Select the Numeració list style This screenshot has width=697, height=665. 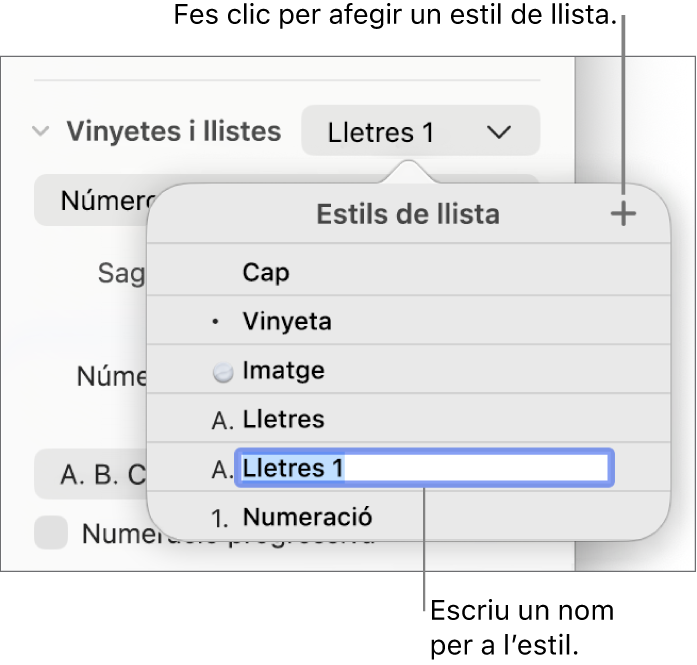(x=408, y=516)
